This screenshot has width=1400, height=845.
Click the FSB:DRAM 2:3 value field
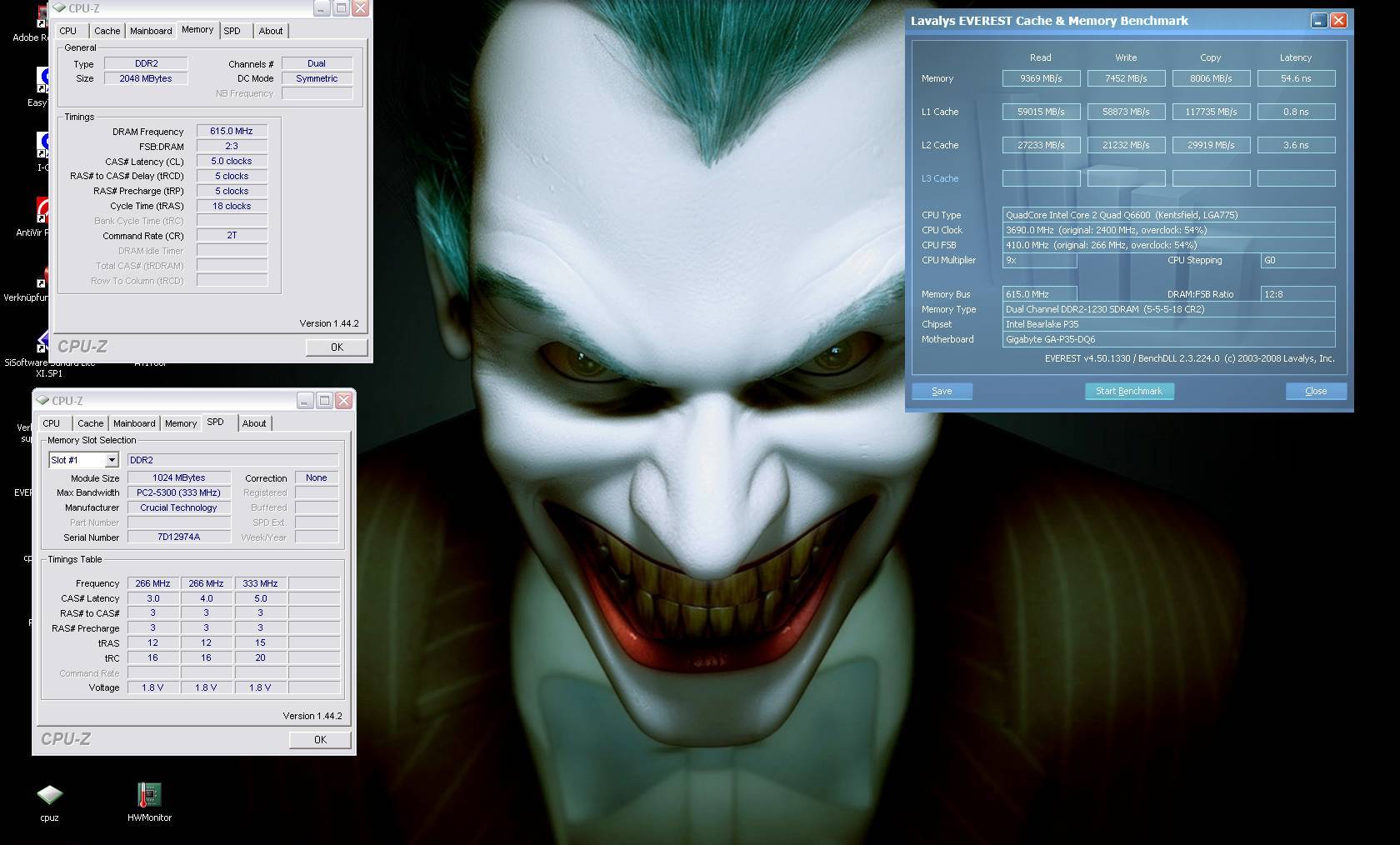(x=232, y=146)
